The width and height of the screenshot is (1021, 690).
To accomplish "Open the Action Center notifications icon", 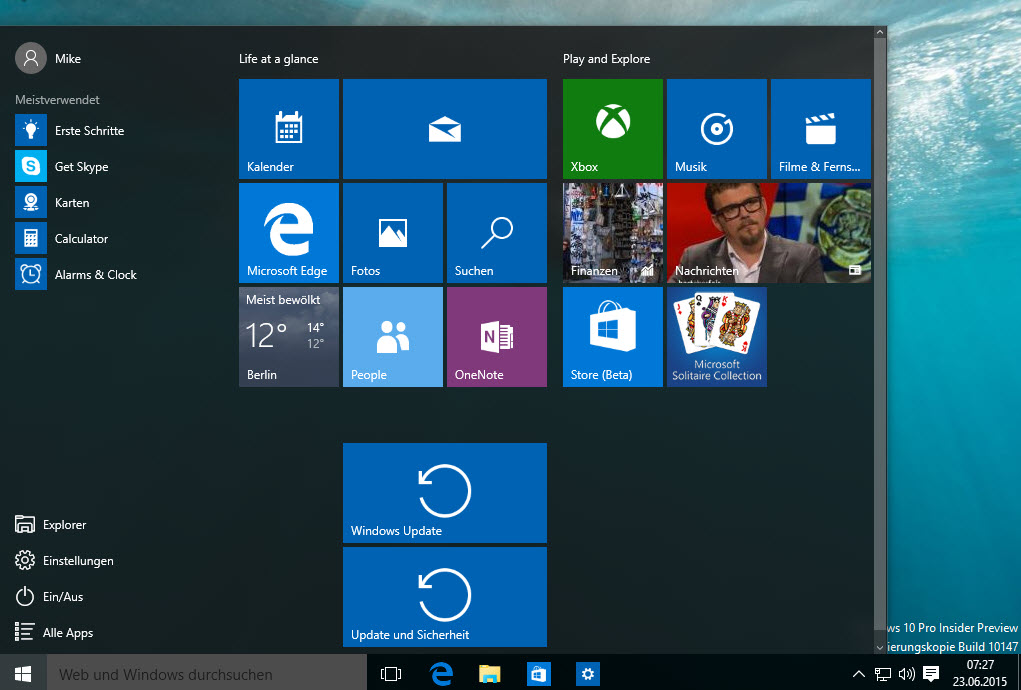I will click(931, 674).
